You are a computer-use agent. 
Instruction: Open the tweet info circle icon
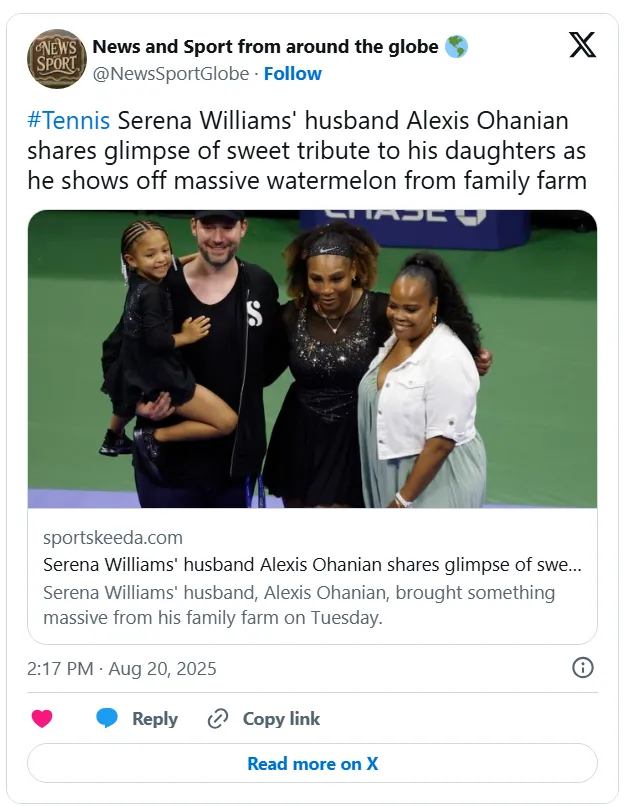582,668
